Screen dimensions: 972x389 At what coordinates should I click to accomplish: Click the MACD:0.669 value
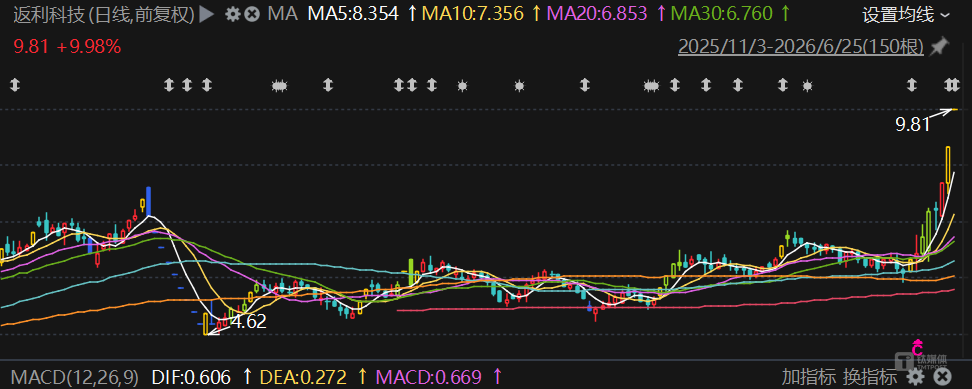(x=429, y=376)
